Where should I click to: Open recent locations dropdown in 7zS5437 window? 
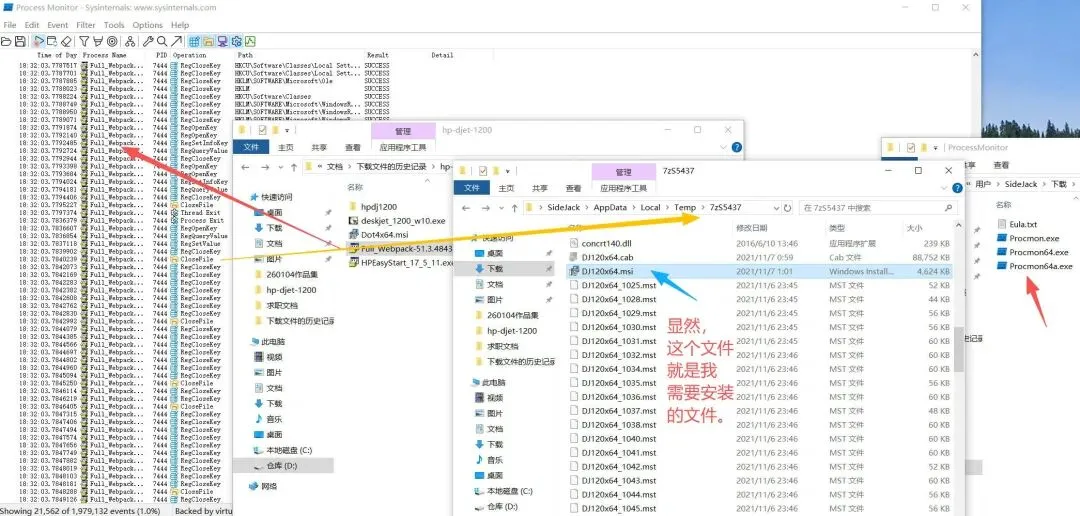point(501,207)
